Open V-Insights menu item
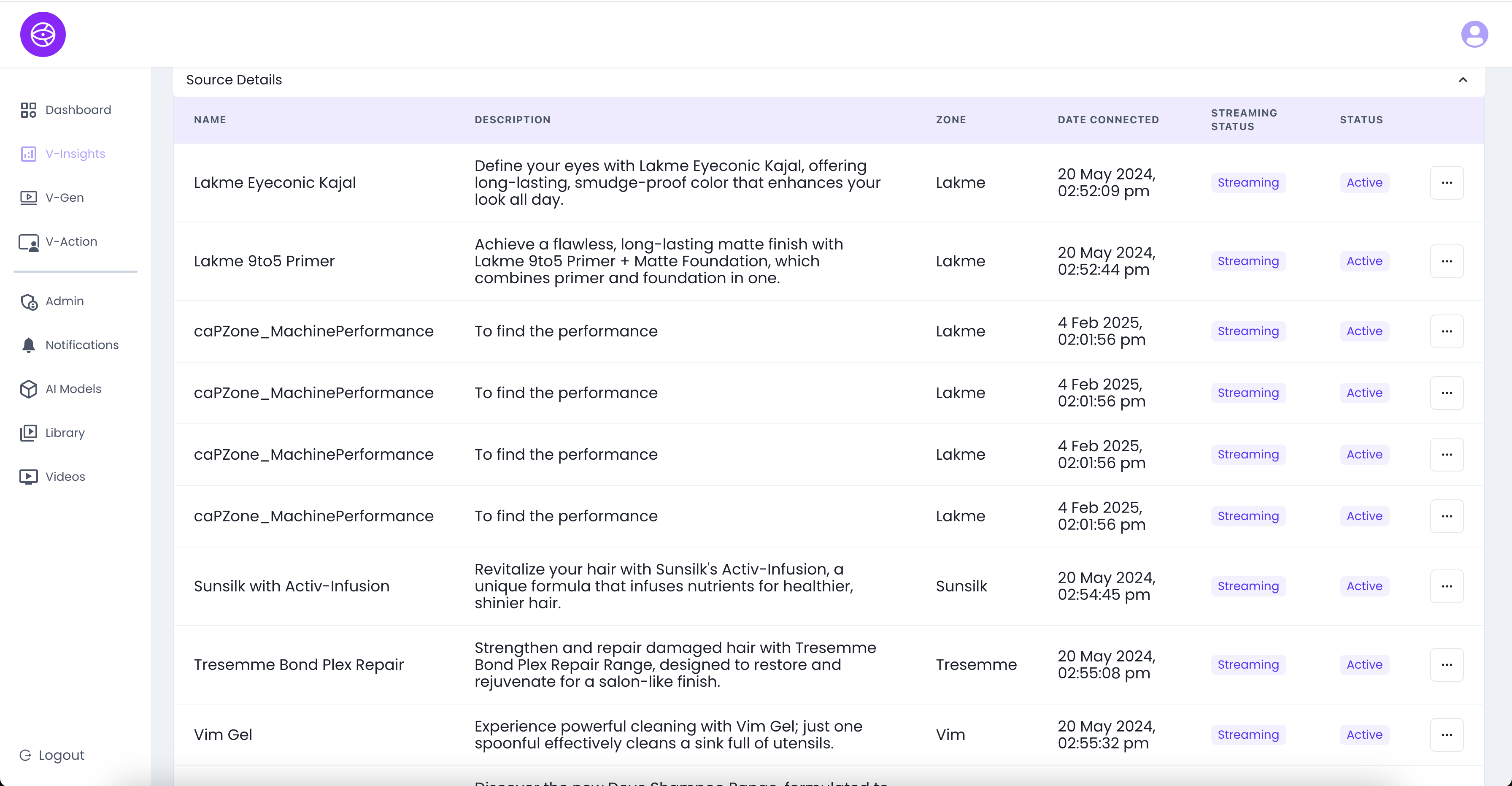Screen dimensions: 1512x786 tap(75, 154)
